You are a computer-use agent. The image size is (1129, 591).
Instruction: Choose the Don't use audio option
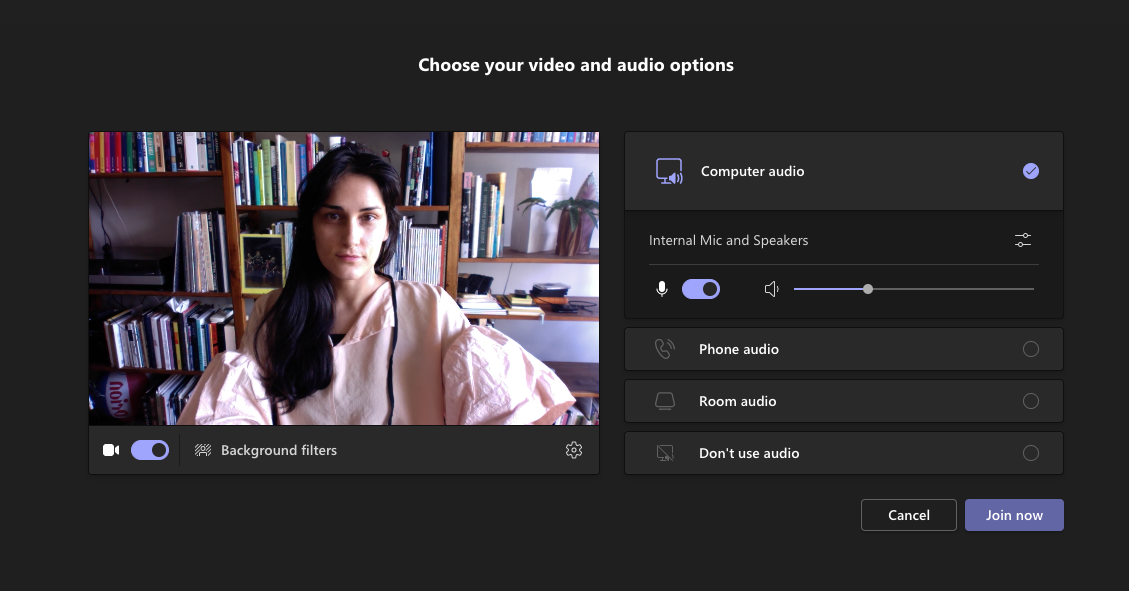click(844, 453)
